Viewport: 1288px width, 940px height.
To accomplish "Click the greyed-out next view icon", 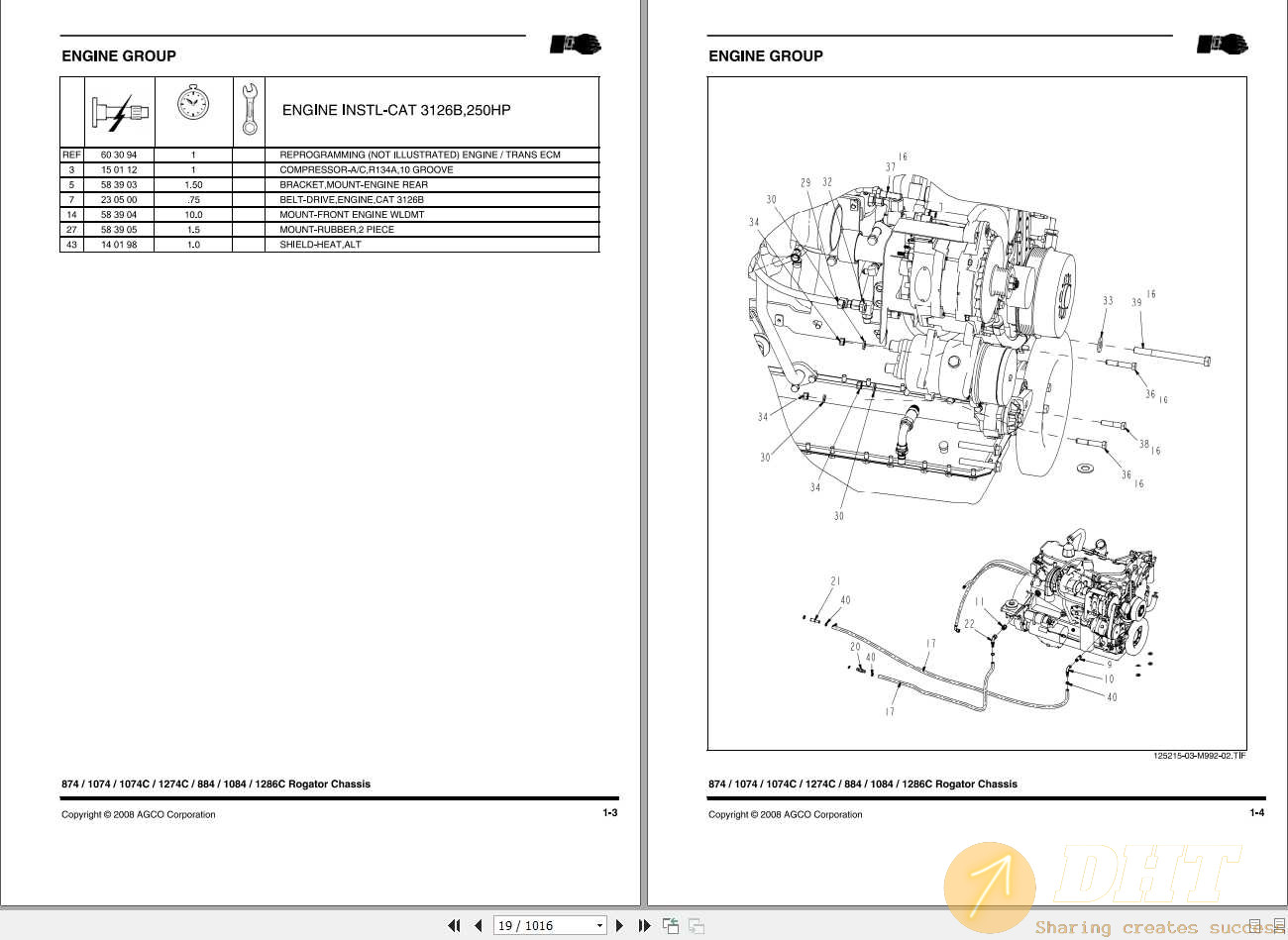I will pos(697,925).
